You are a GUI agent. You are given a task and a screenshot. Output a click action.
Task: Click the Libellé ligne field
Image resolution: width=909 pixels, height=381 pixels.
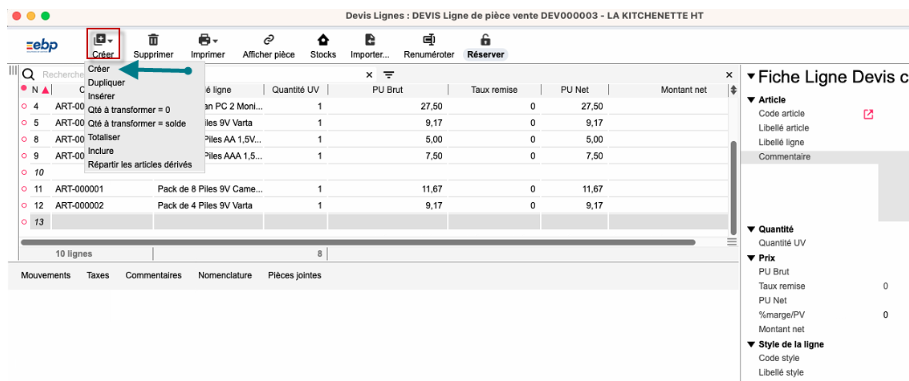coord(780,142)
